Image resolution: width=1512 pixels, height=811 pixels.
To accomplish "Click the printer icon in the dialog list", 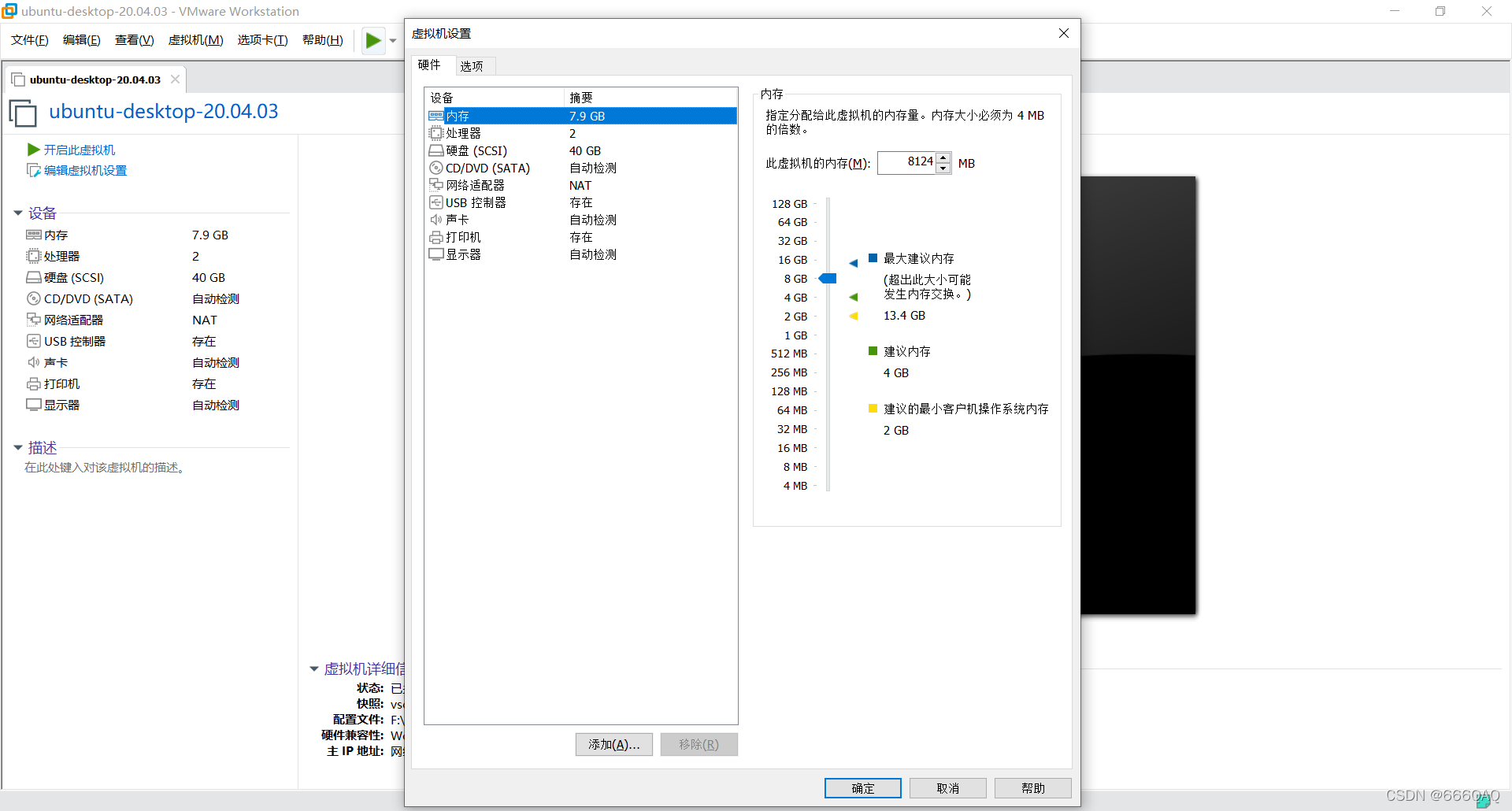I will 436,237.
